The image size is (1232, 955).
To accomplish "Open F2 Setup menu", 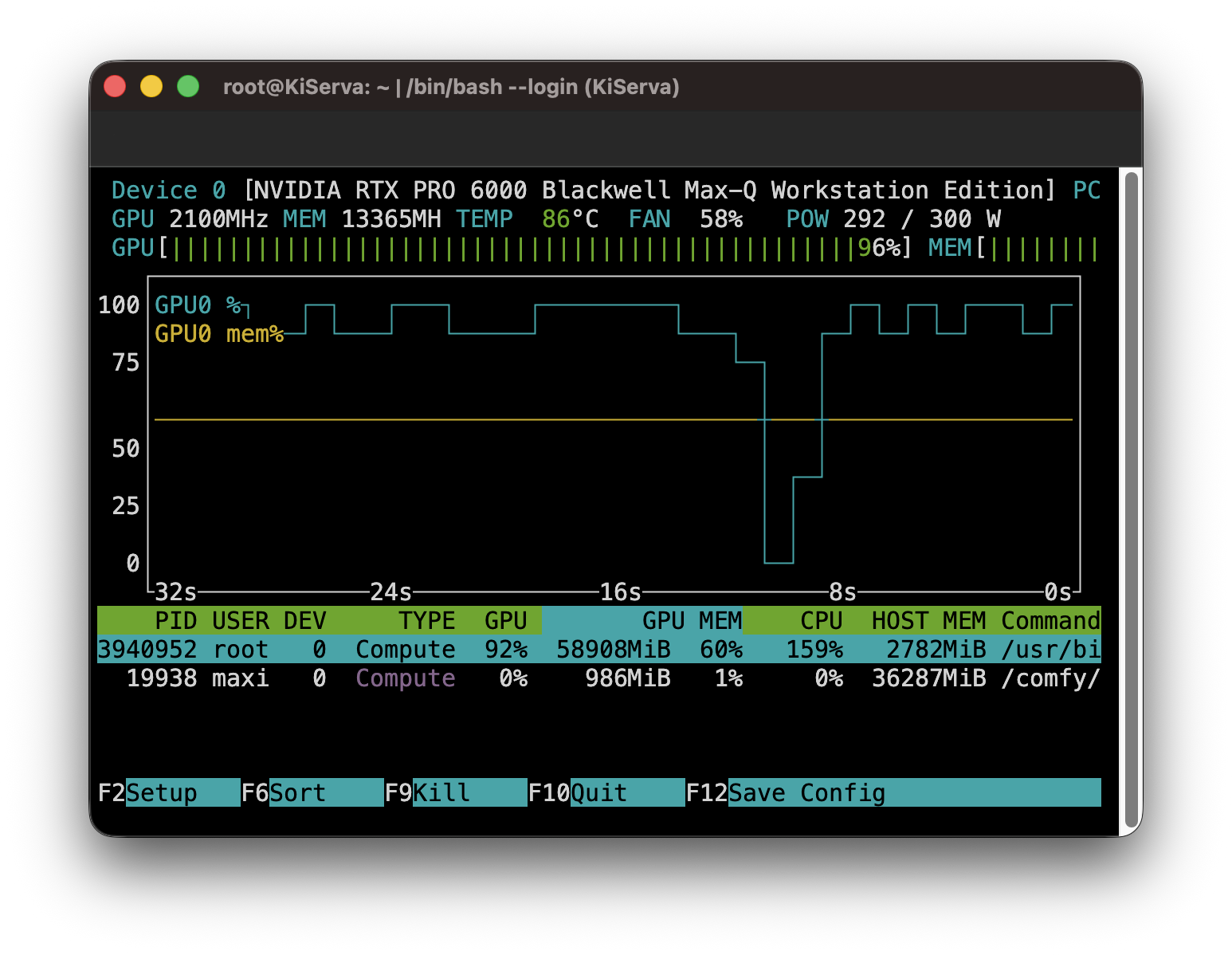I will 168,792.
